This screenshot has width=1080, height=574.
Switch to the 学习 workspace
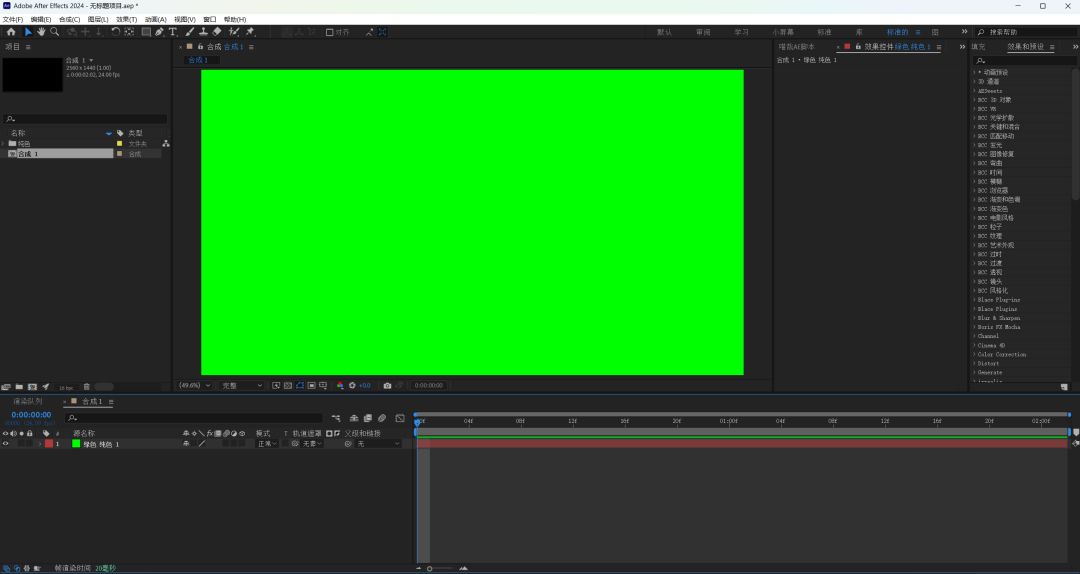click(x=741, y=32)
